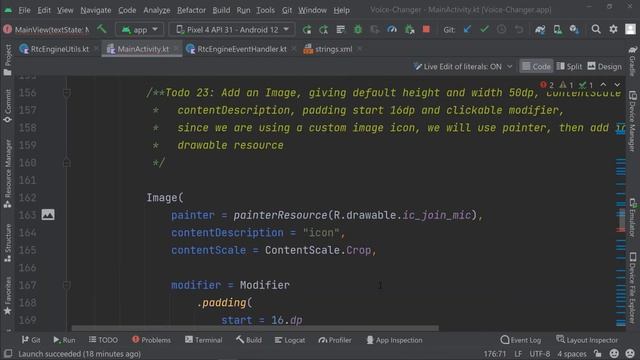The height and width of the screenshot is (360, 640).
Task: Toggle the read-only lock icon in status bar
Action: [598, 353]
